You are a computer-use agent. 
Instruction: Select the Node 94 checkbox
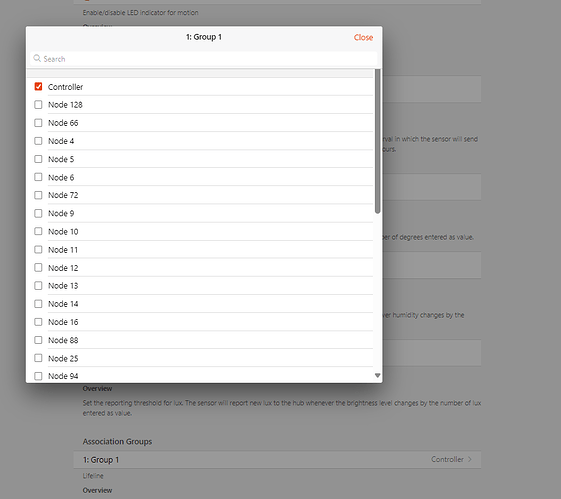coord(38,376)
